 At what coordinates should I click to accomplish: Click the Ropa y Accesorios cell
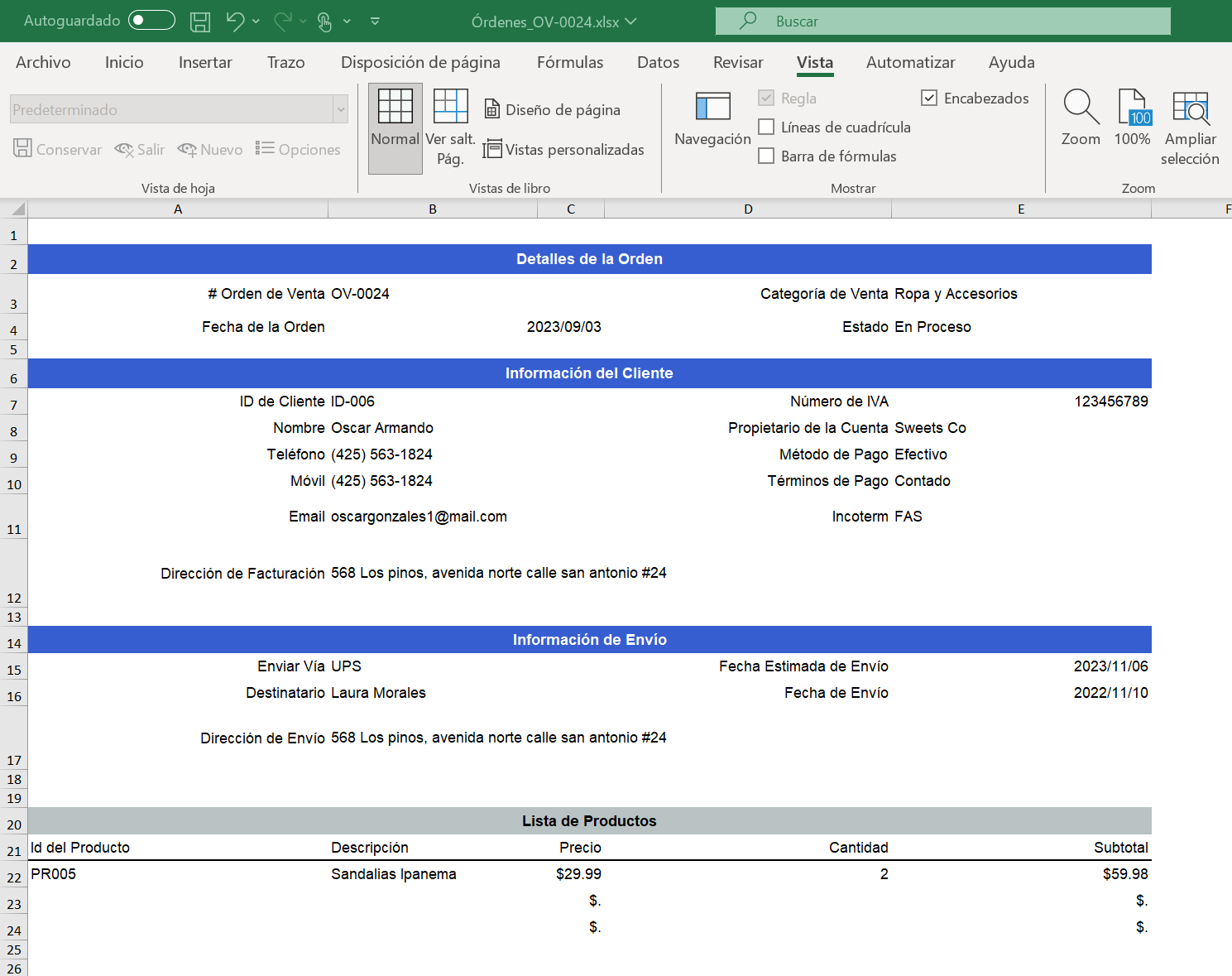click(x=1021, y=294)
